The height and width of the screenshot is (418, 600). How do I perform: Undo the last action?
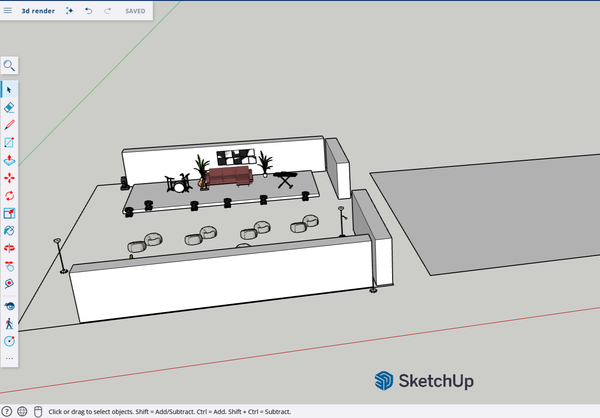tap(88, 10)
